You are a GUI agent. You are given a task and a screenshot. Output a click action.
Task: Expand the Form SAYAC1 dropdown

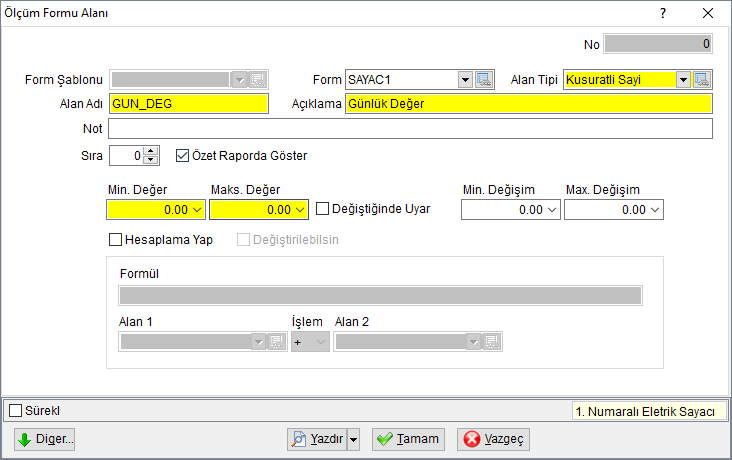coord(465,80)
